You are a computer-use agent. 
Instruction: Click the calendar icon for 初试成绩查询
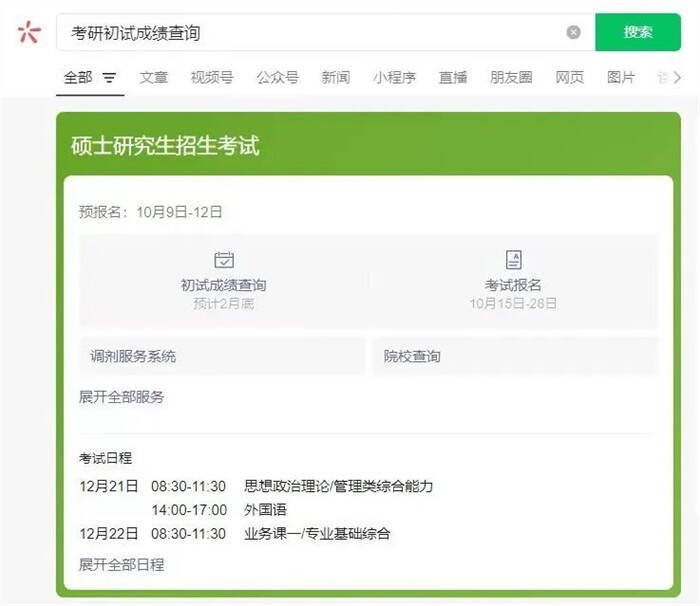(224, 260)
